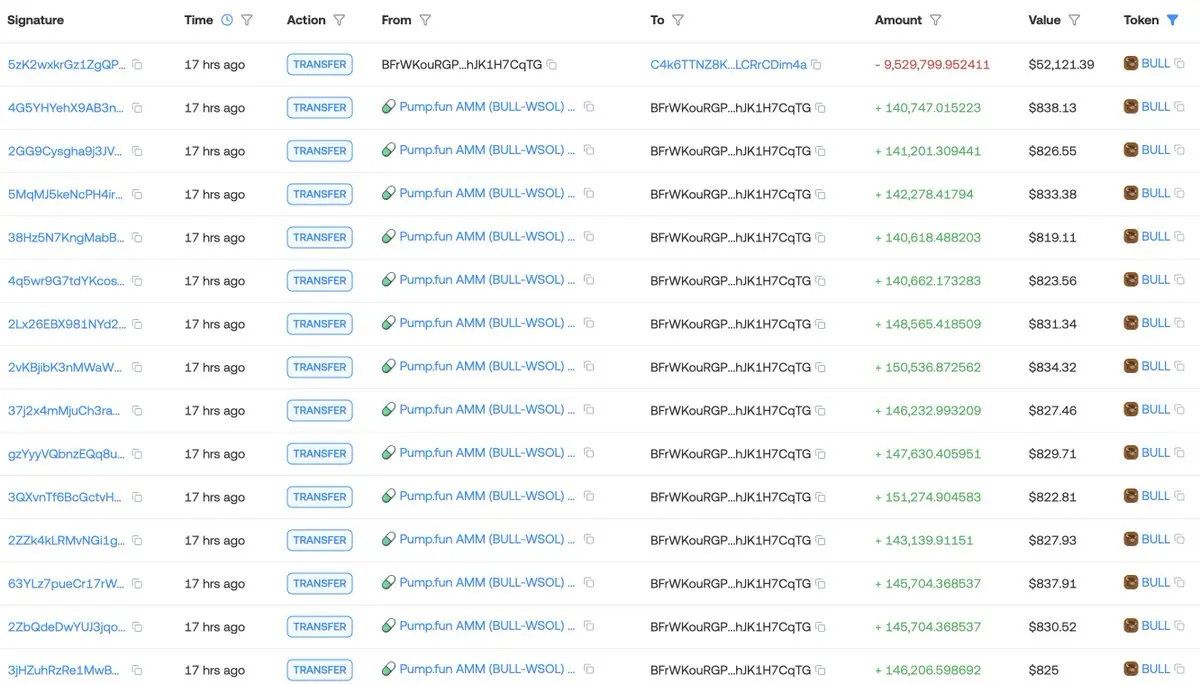Open the Value column filter
1200x684 pixels.
(x=1074, y=20)
